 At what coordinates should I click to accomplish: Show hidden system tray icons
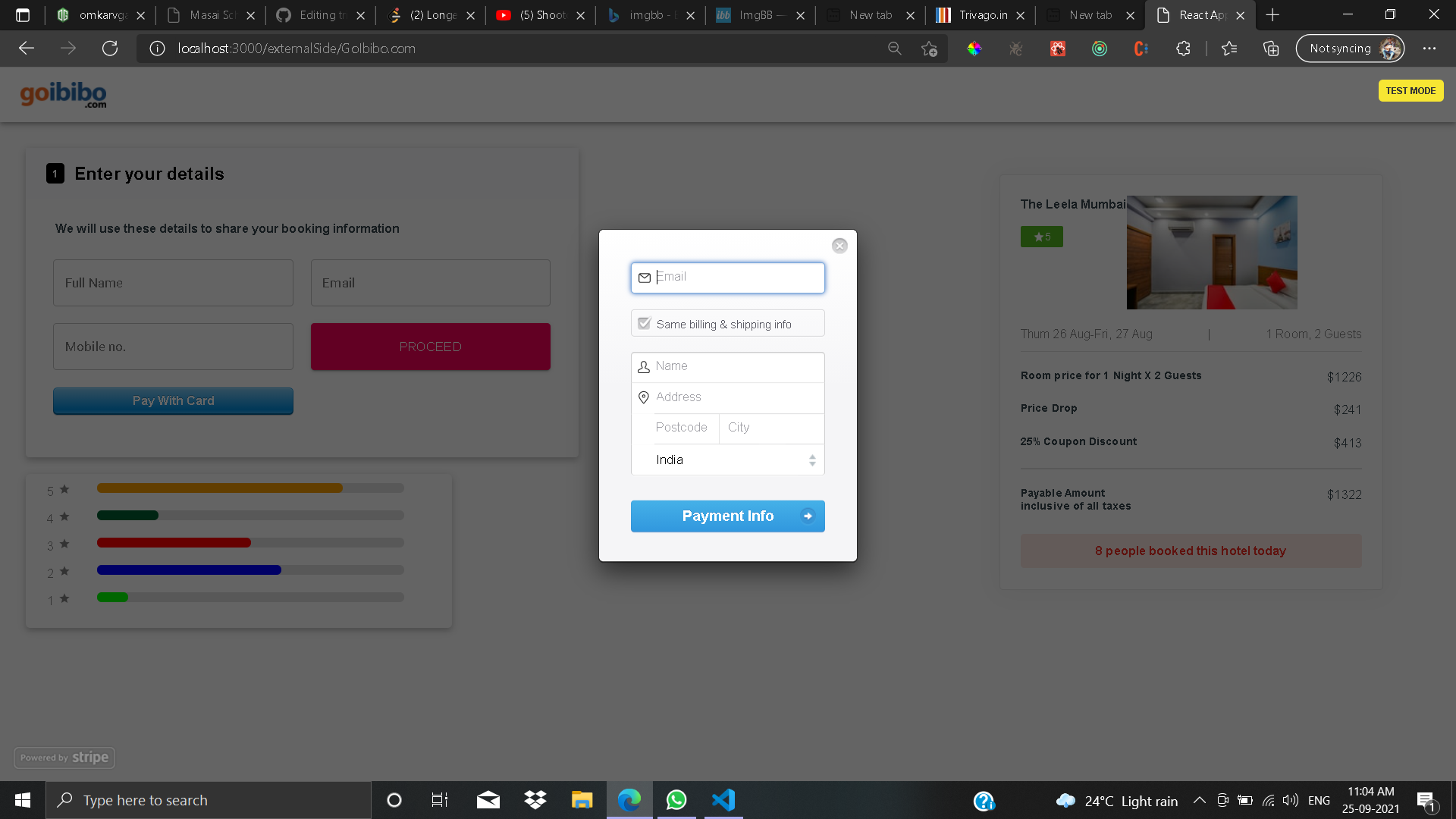click(x=1200, y=800)
